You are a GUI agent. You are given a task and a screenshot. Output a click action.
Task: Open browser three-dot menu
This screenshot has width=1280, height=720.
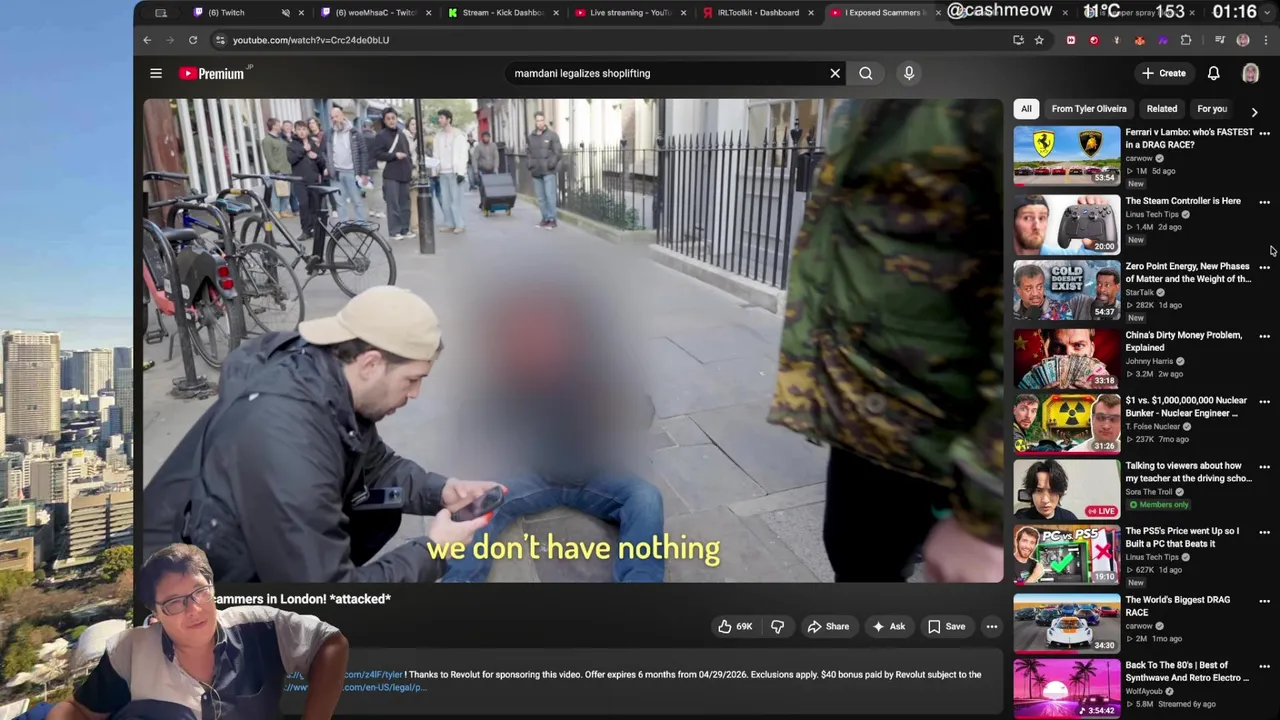point(1266,40)
